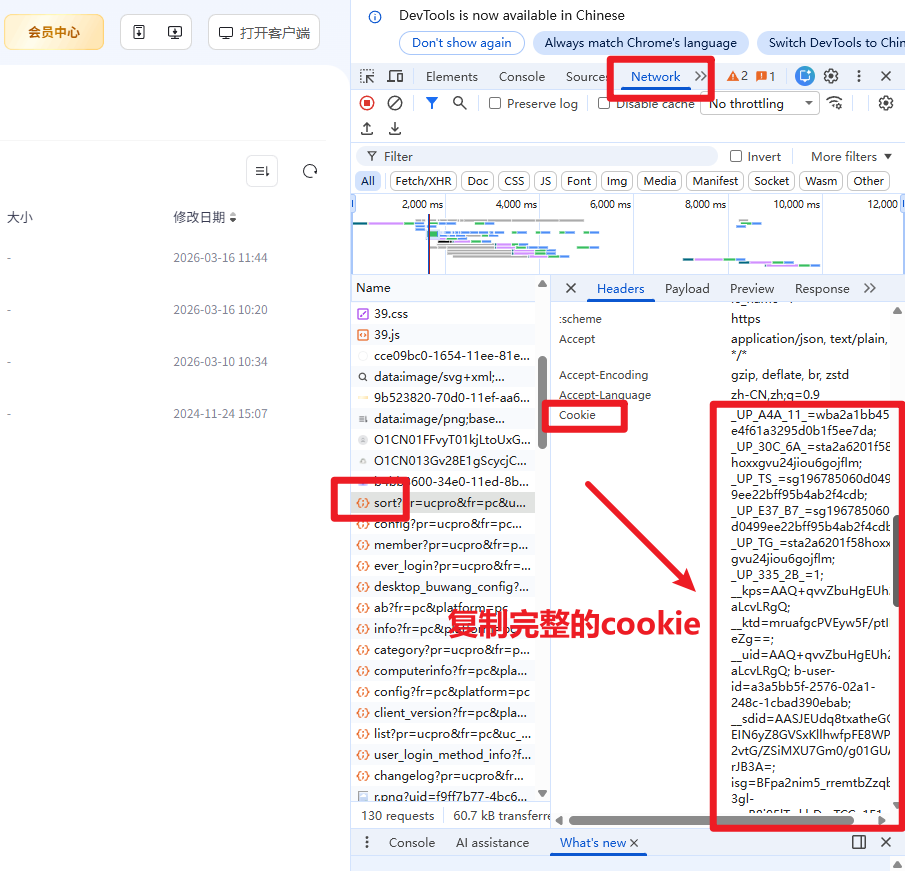The width and height of the screenshot is (905, 871).
Task: Filter requests by Fetch/XHR
Action: tap(423, 181)
